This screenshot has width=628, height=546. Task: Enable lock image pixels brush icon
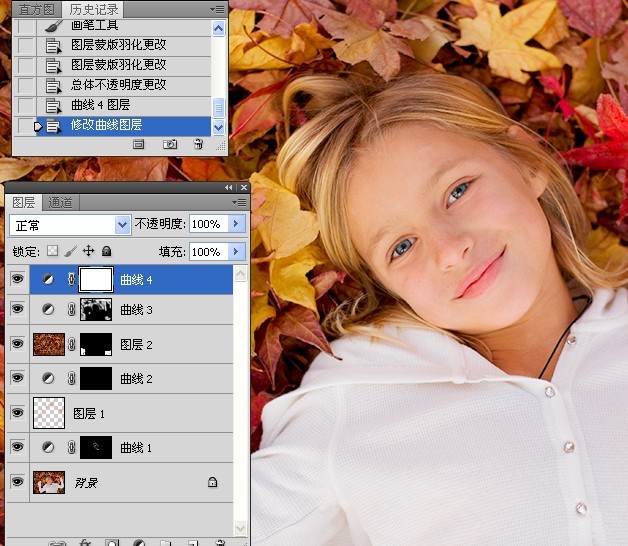[70, 251]
